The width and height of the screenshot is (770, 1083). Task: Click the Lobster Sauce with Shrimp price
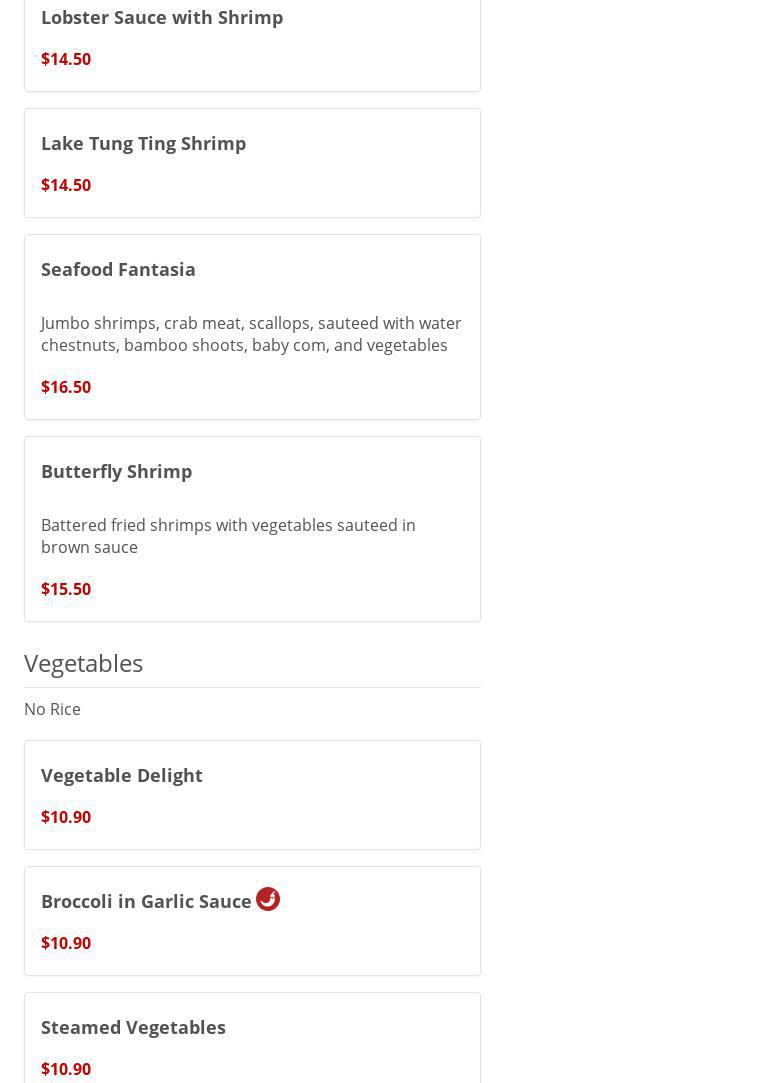pos(66,59)
